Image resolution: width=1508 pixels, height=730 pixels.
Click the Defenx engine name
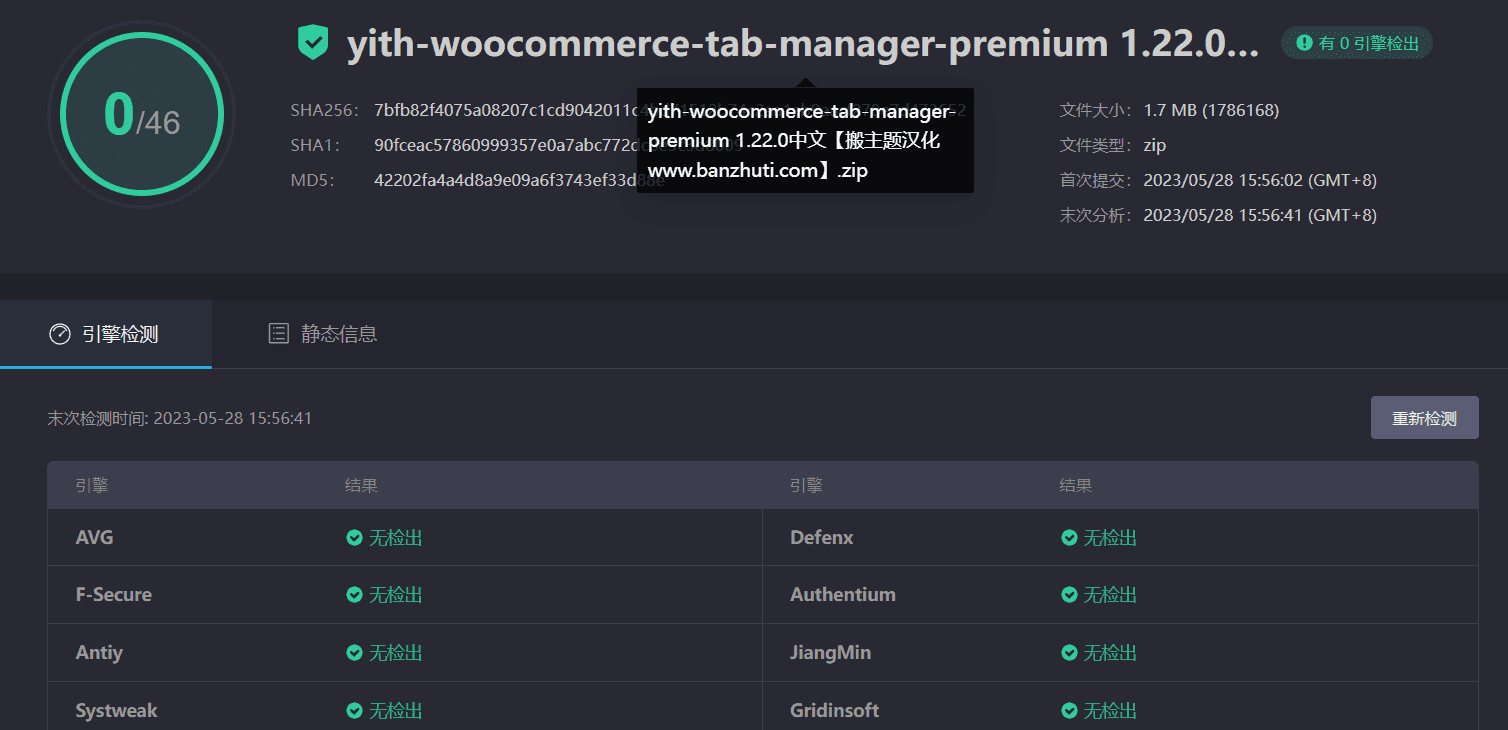(822, 538)
